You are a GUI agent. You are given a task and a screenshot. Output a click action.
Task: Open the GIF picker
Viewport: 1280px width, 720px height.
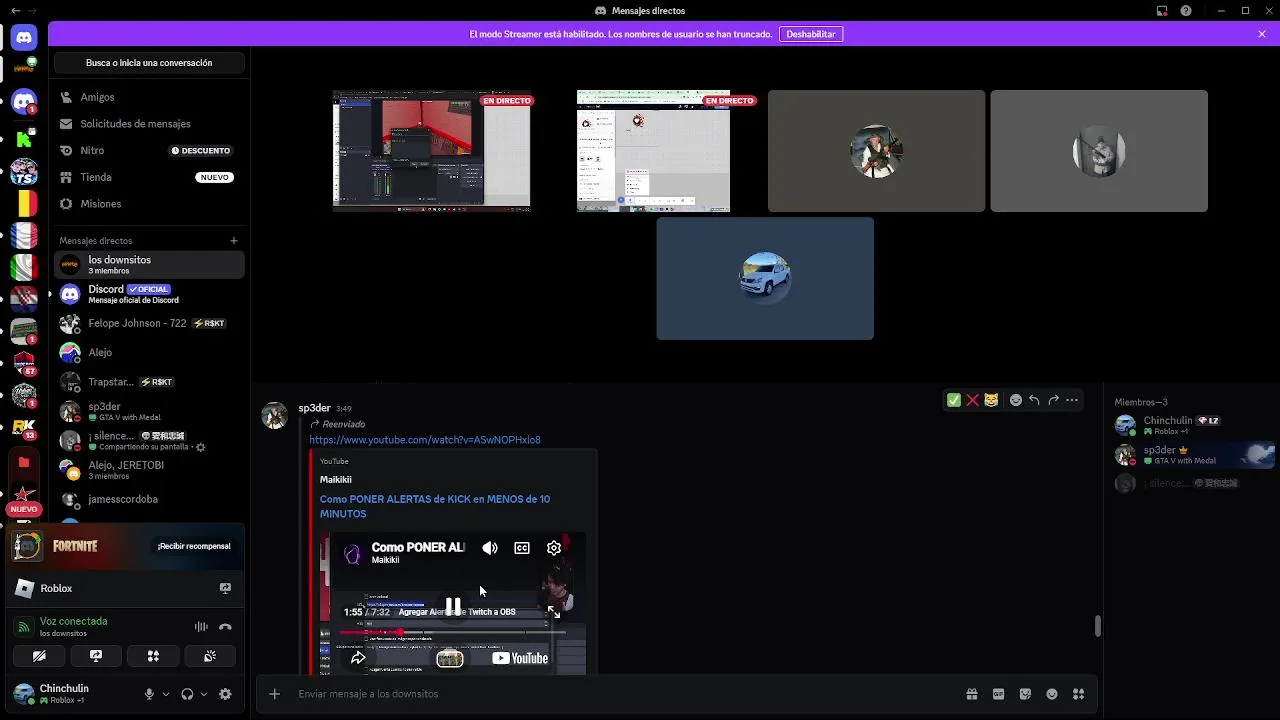[x=998, y=694]
